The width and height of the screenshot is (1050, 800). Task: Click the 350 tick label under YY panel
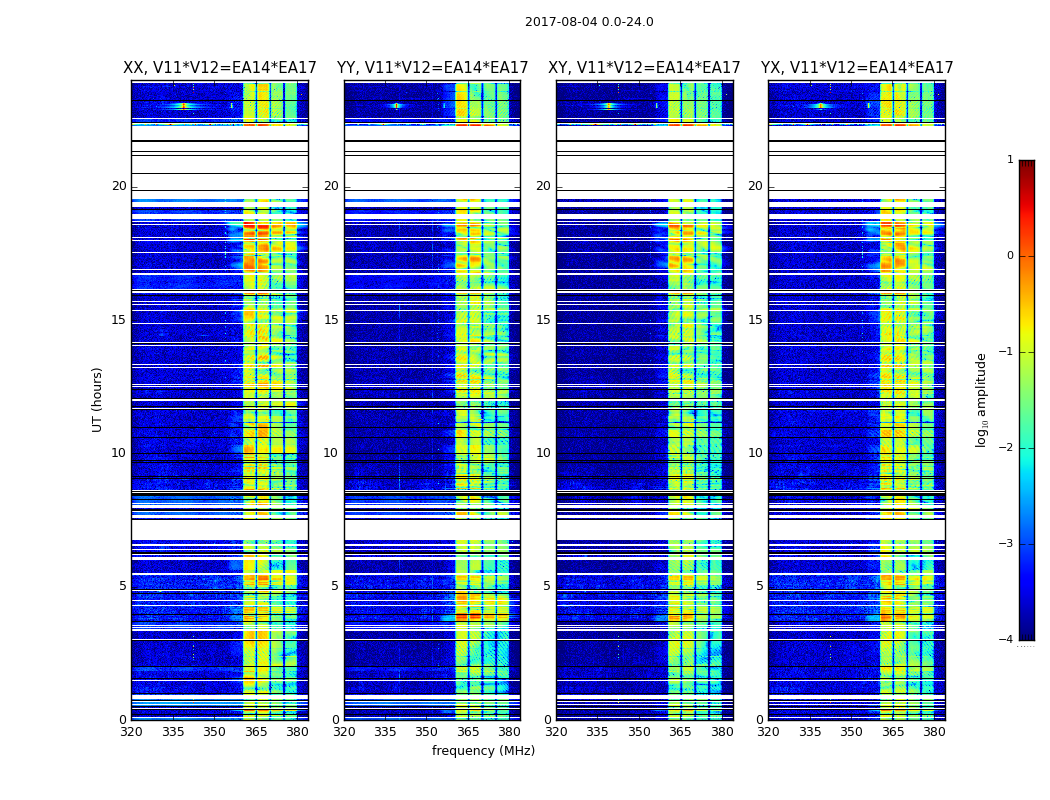(x=427, y=732)
